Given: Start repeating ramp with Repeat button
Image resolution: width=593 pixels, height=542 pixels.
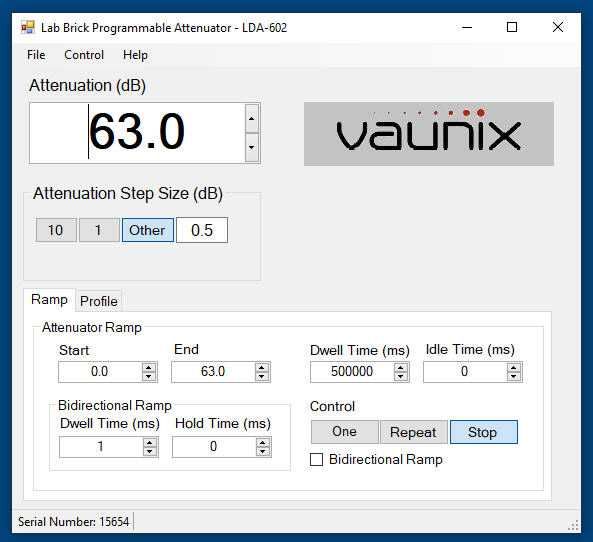Looking at the screenshot, I should 413,432.
